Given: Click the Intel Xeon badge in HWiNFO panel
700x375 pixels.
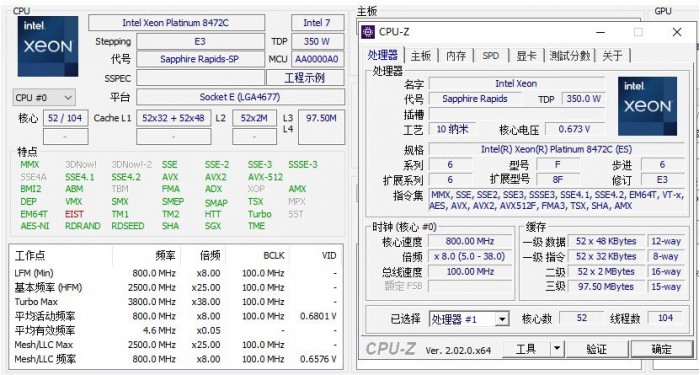Looking at the screenshot, I should coord(48,46).
